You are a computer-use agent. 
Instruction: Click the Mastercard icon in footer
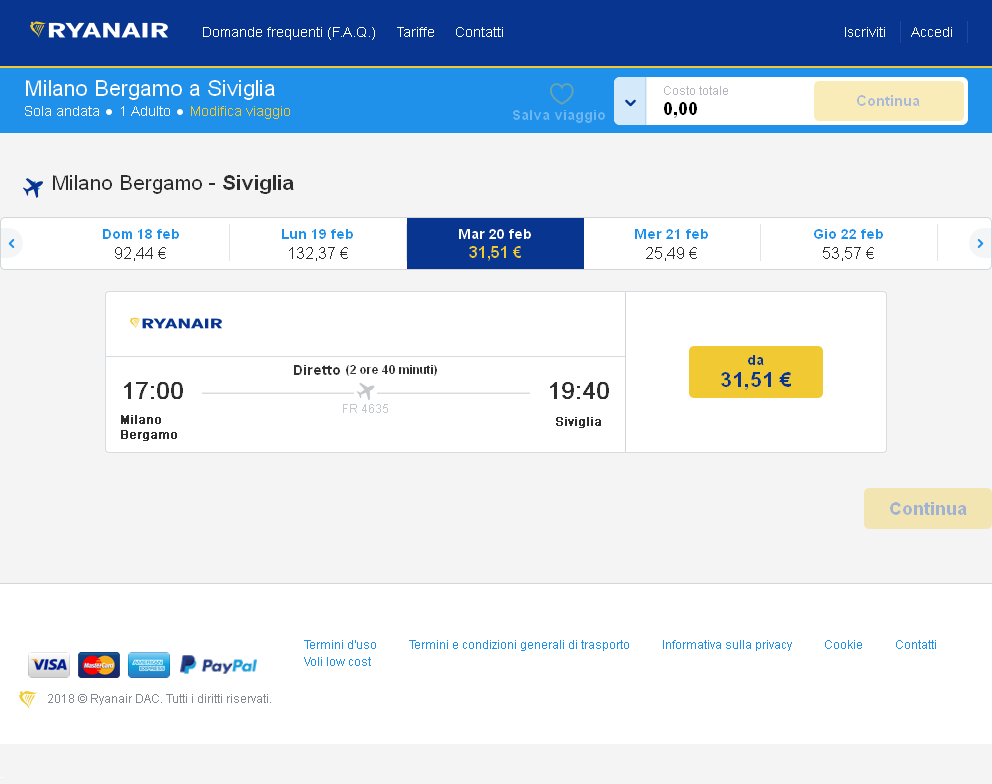coord(99,665)
